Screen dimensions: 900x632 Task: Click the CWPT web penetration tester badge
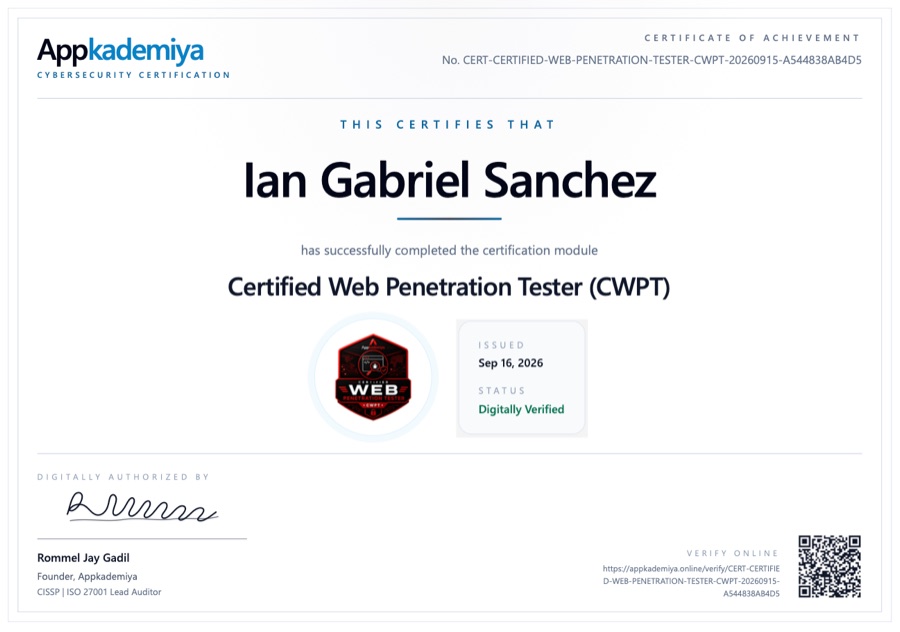(373, 377)
